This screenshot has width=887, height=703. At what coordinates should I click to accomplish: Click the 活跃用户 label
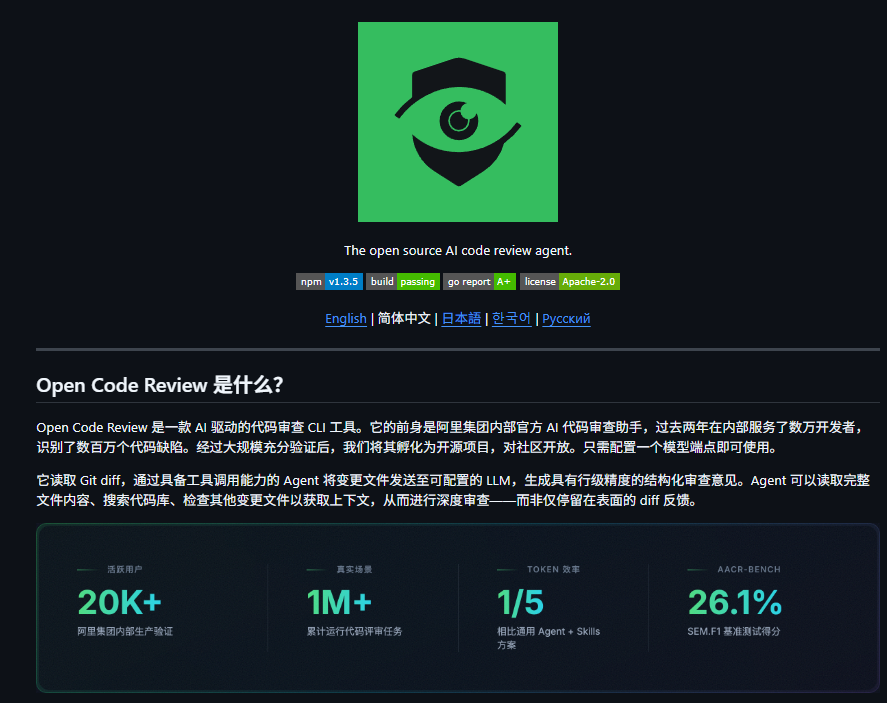click(x=125, y=570)
